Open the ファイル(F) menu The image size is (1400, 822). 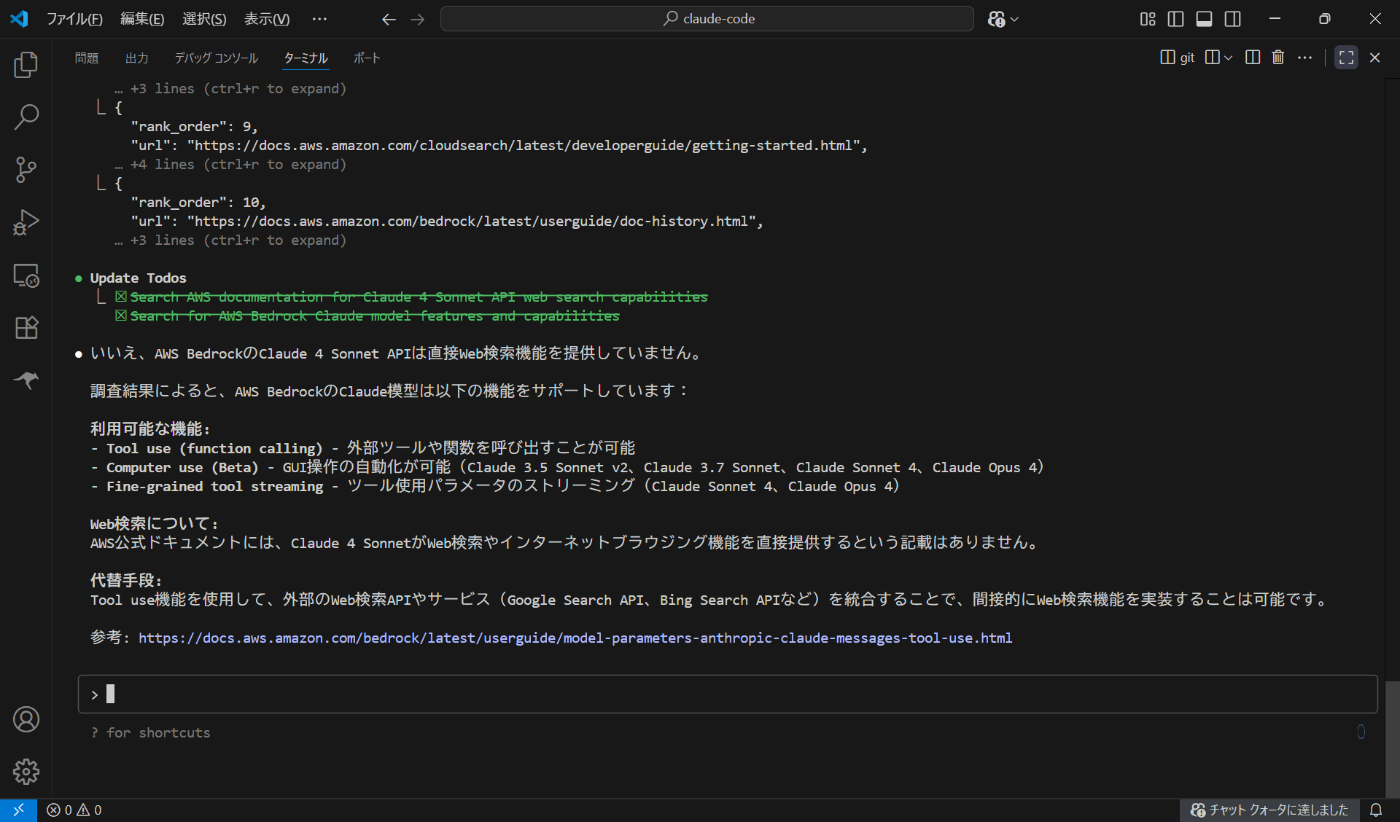[x=74, y=19]
